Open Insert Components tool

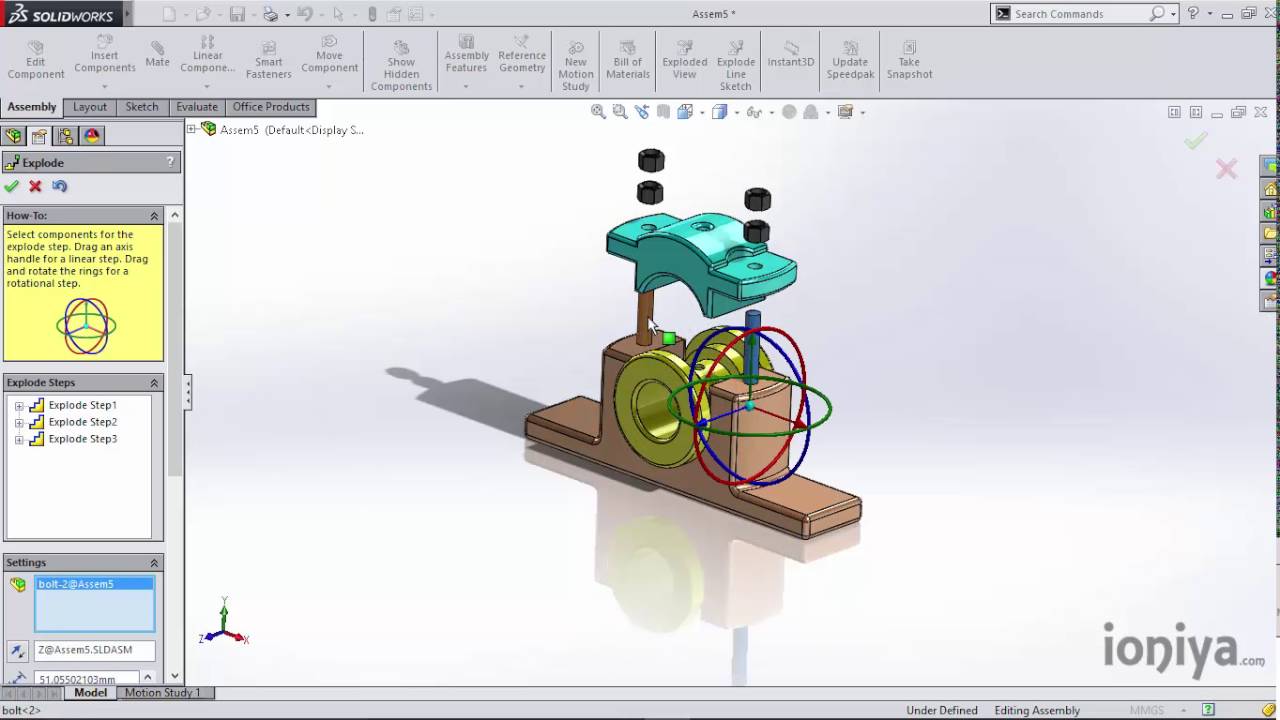tap(104, 55)
